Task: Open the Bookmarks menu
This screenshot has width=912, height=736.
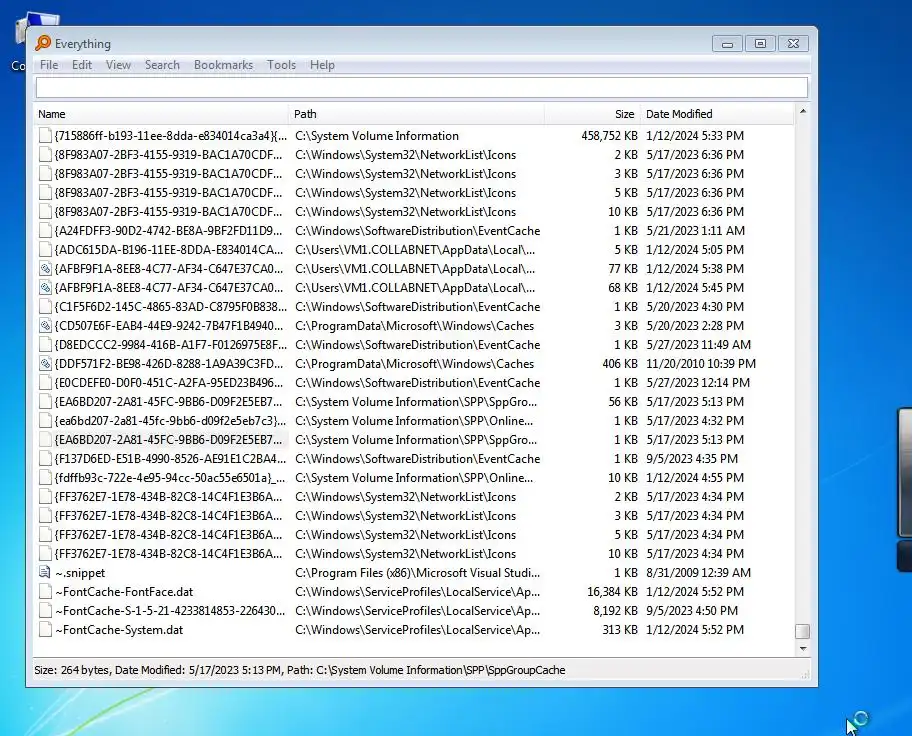Action: click(223, 65)
